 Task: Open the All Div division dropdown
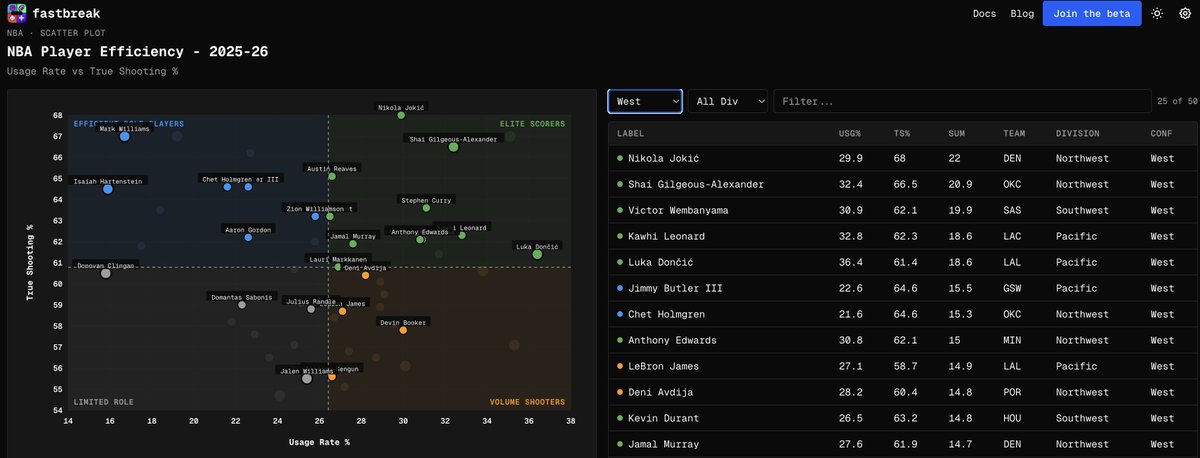[x=728, y=101]
